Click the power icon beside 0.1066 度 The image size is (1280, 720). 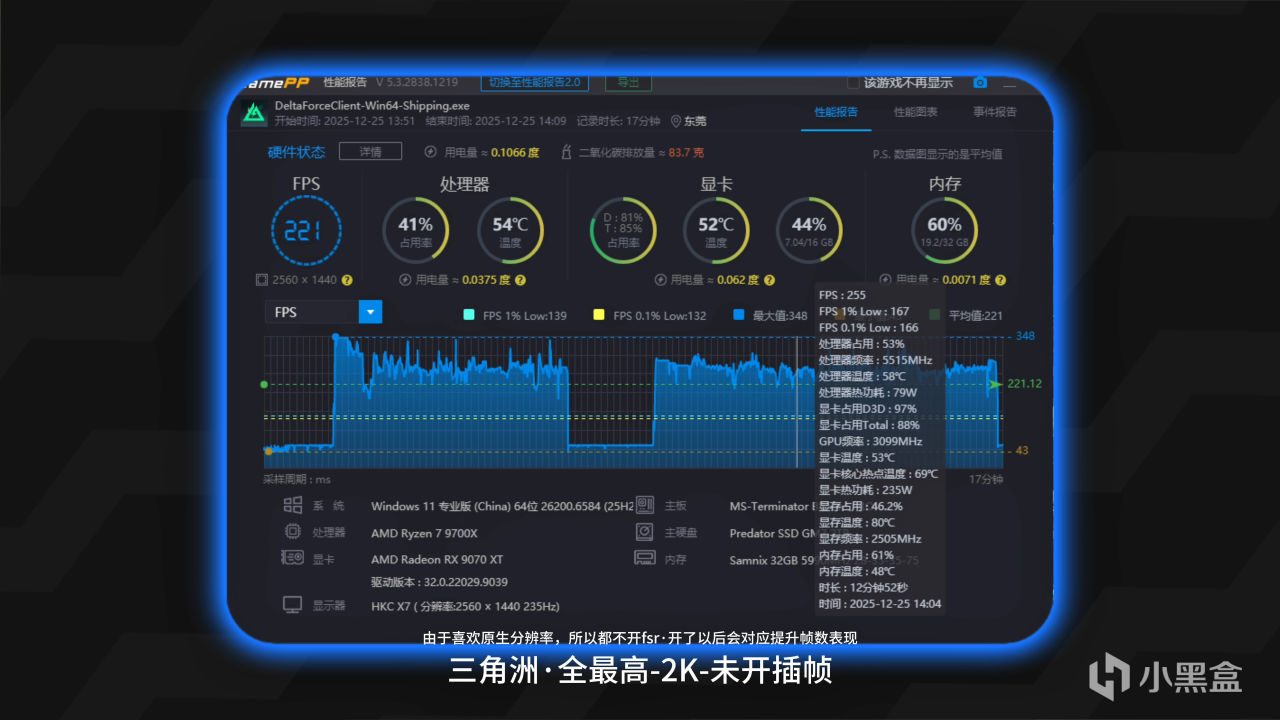tap(431, 152)
